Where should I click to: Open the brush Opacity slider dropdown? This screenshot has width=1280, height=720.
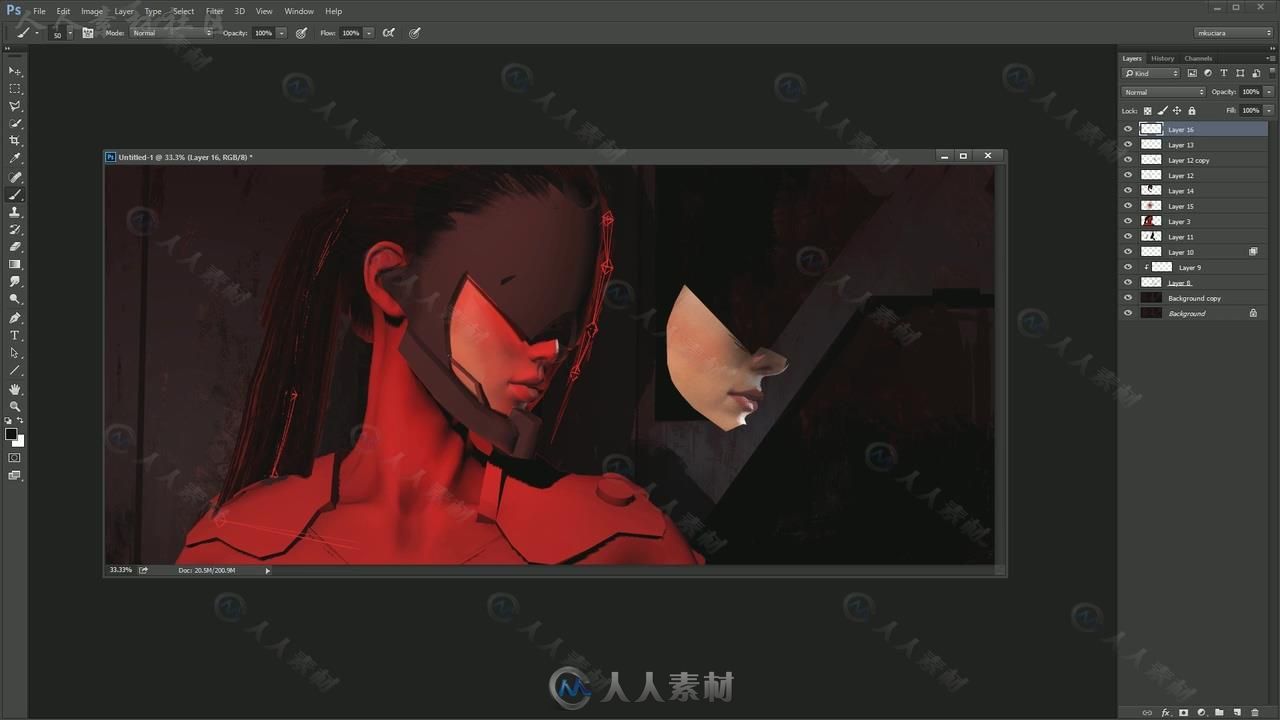tap(281, 33)
